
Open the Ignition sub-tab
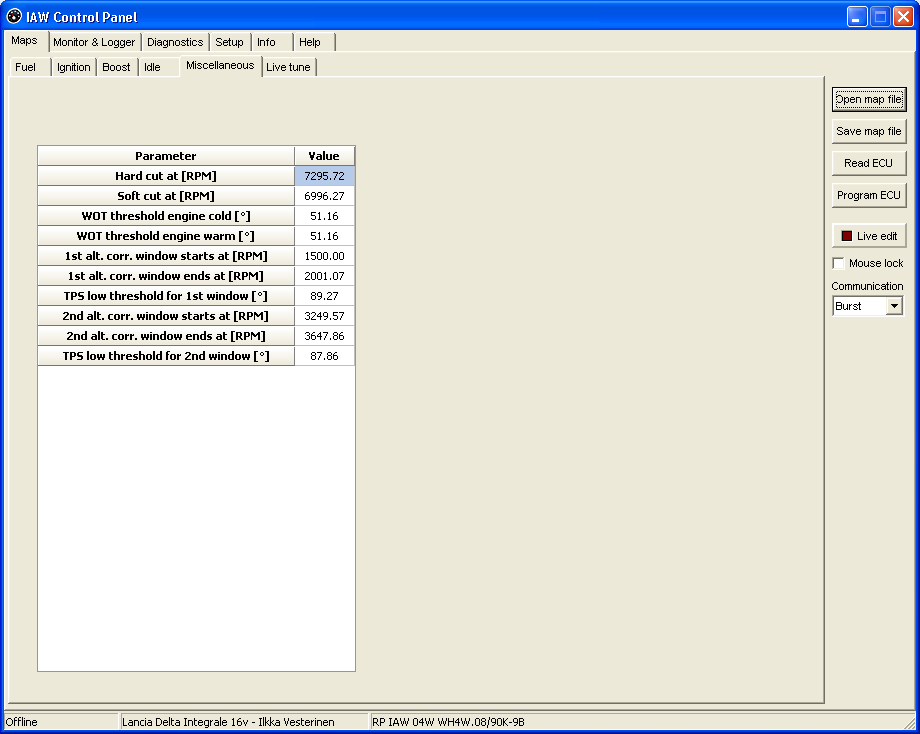pos(74,67)
